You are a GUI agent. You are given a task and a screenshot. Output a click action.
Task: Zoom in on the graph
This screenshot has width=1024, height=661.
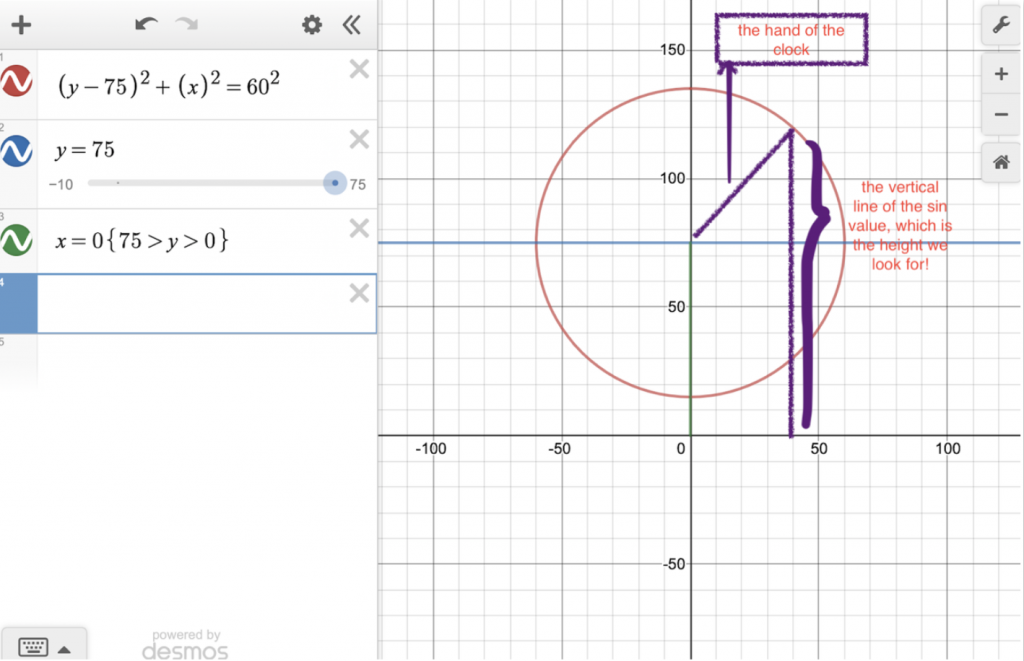[1000, 74]
